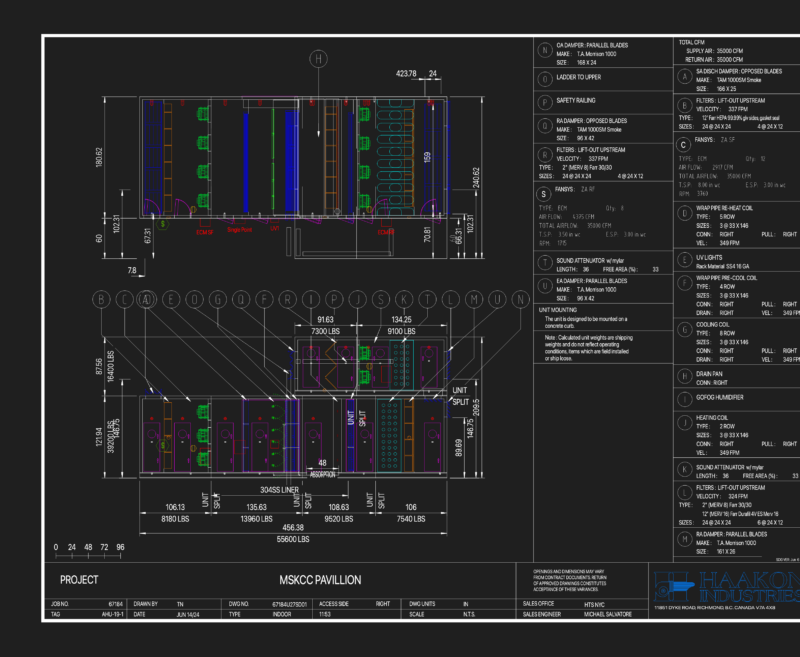Click callout bubble K in the elevation callout row
800x657 pixels.
[x=404, y=299]
